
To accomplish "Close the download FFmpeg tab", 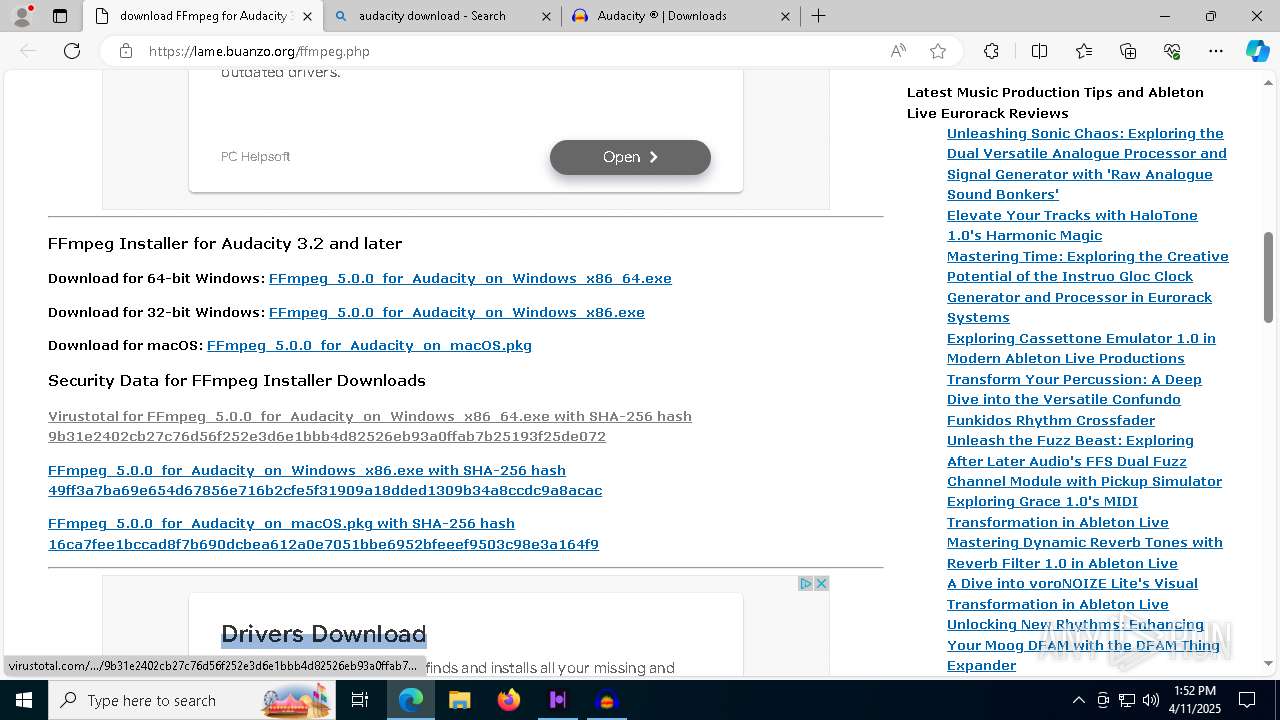I will pyautogui.click(x=307, y=16).
